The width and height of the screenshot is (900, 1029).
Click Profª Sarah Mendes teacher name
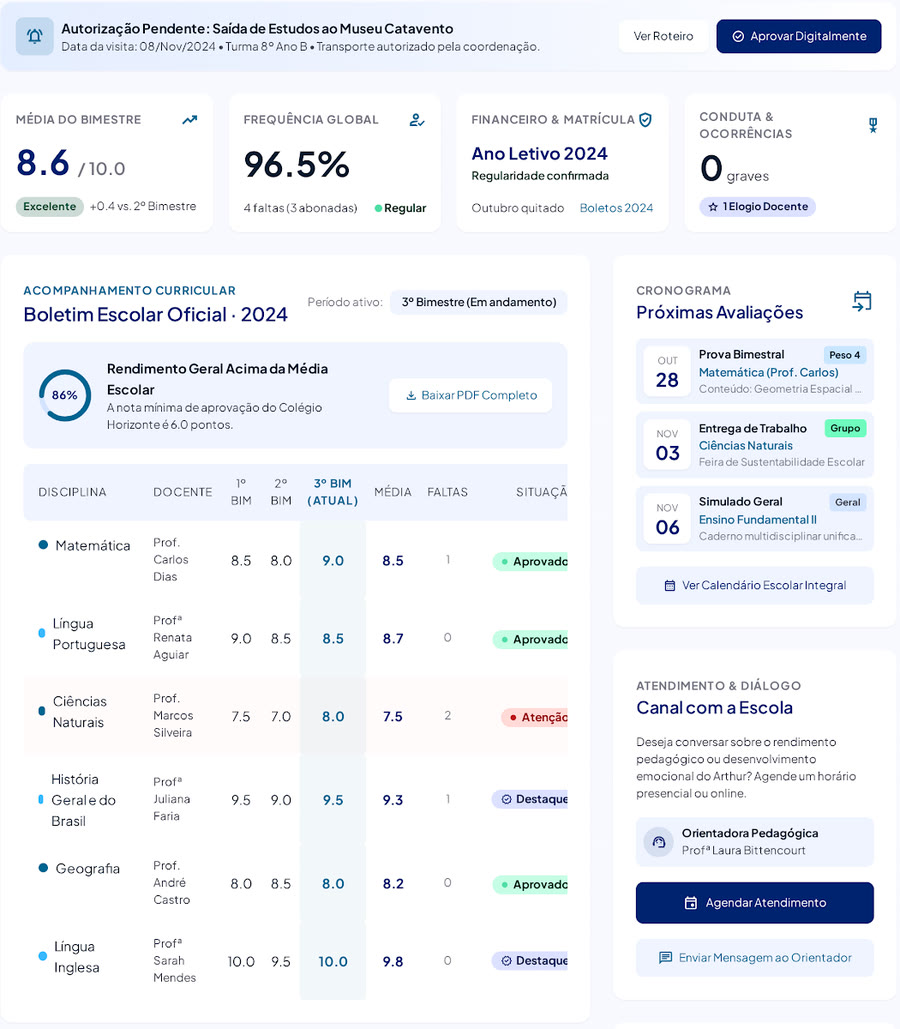tap(175, 960)
